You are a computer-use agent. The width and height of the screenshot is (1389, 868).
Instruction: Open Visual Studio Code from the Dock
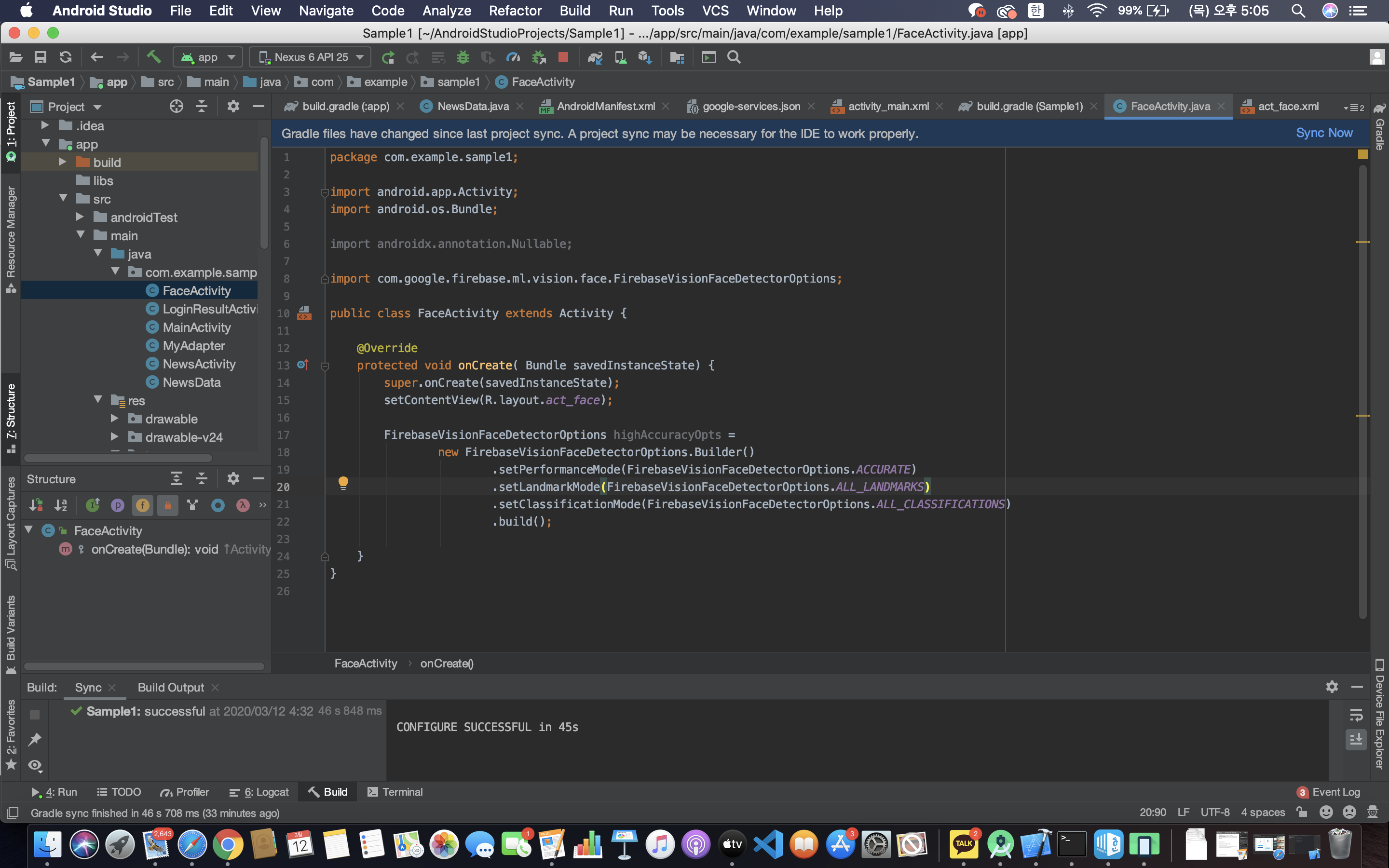(x=769, y=844)
